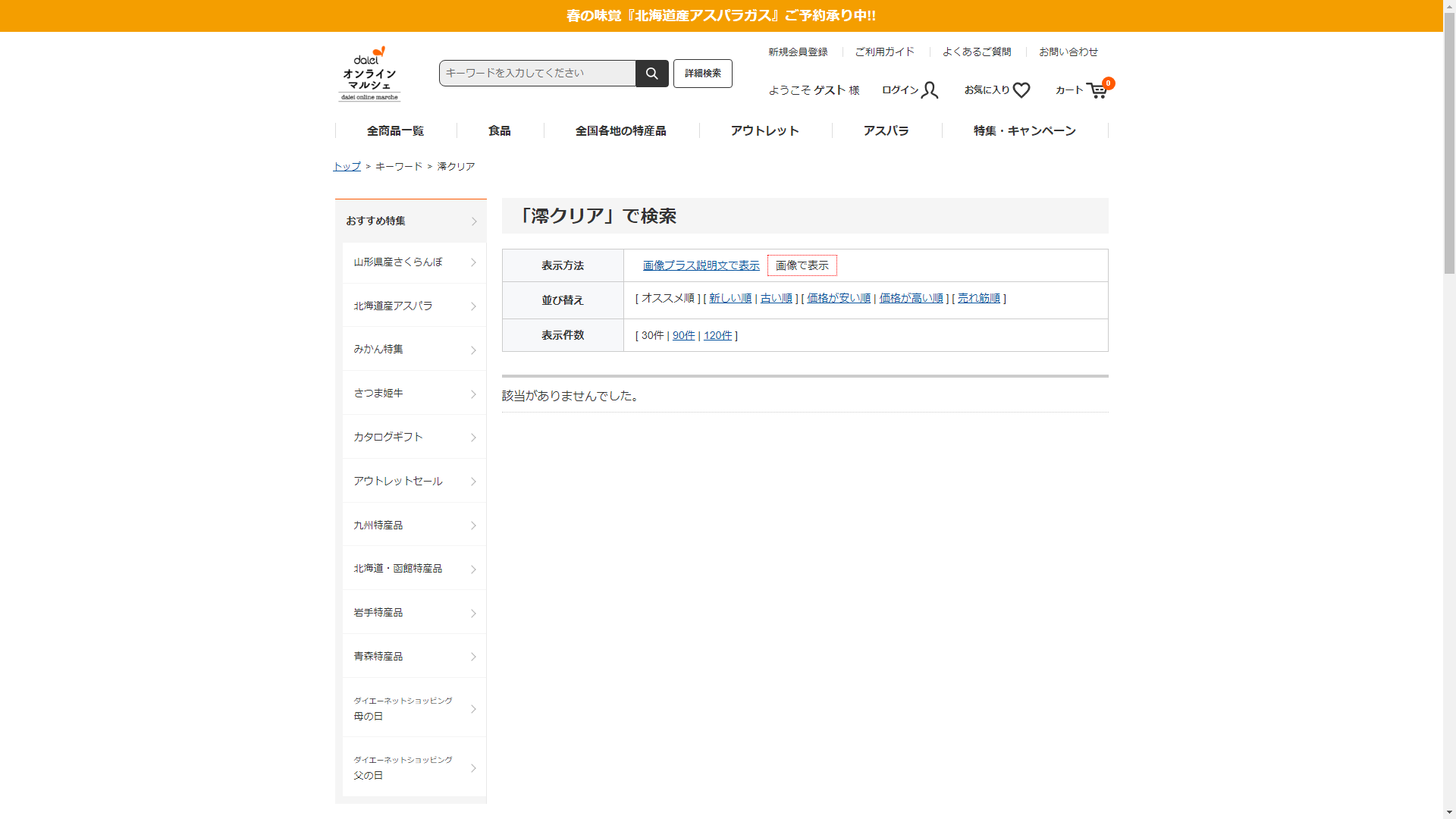
Task: Switch view to 画像プラス説明文で表示
Action: coord(701,265)
